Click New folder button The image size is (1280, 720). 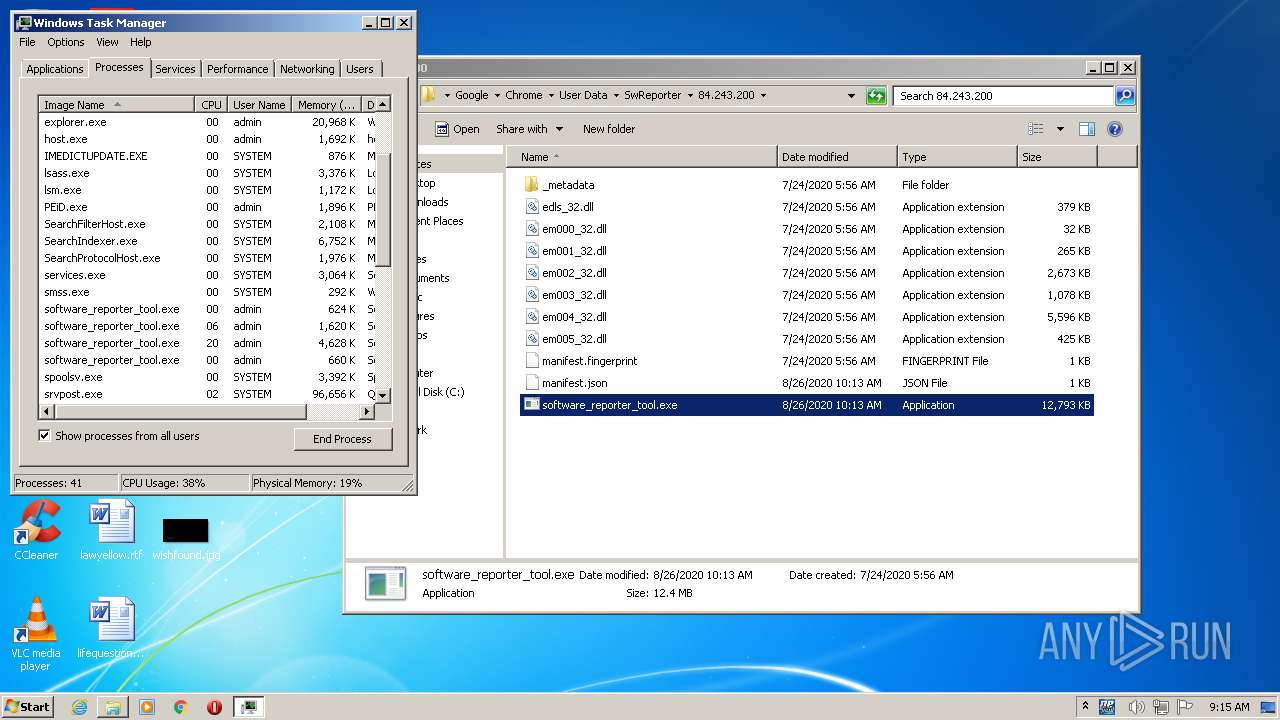[x=609, y=129]
